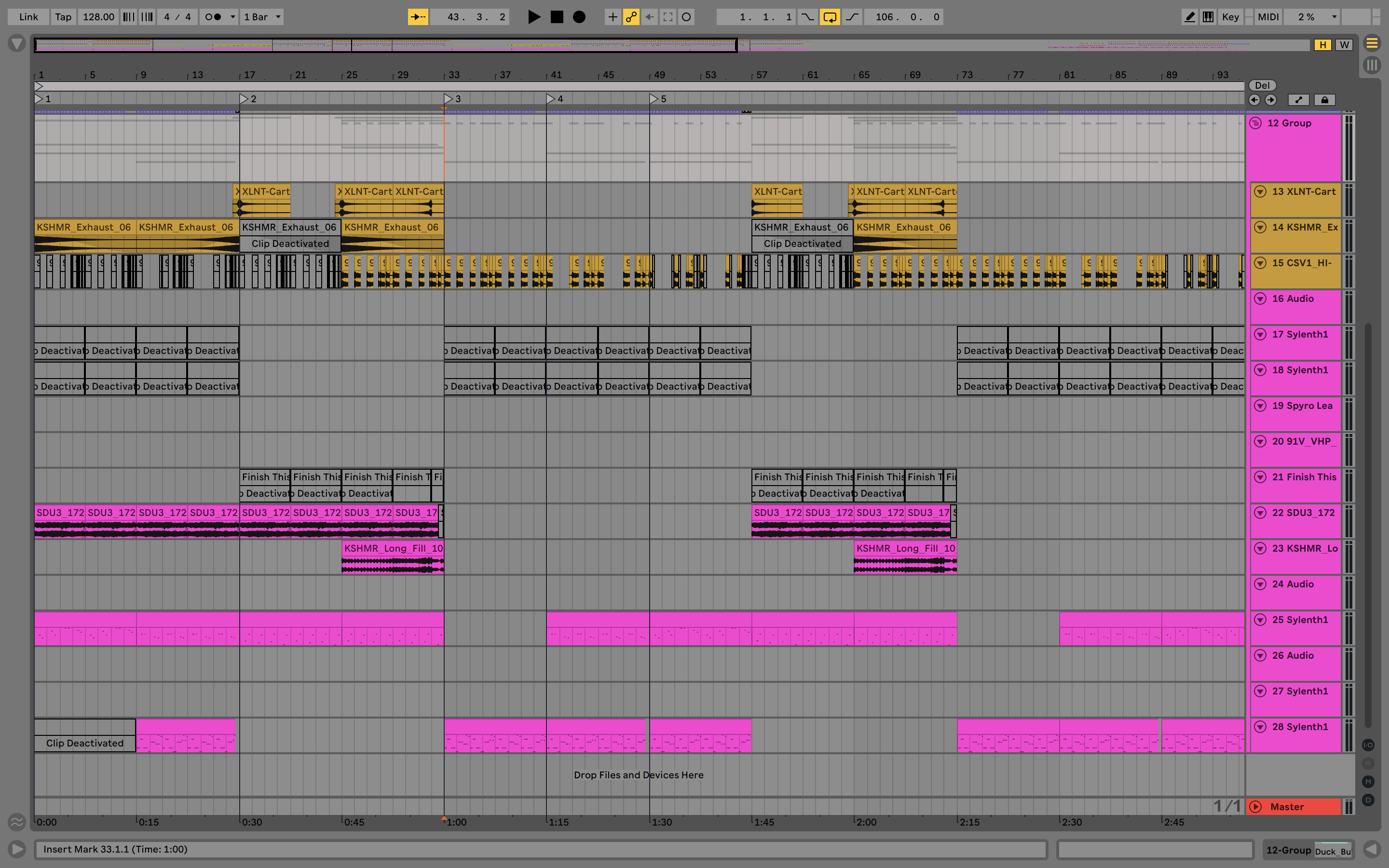The height and width of the screenshot is (868, 1389).
Task: Jump to previous locator
Action: click(x=1254, y=100)
